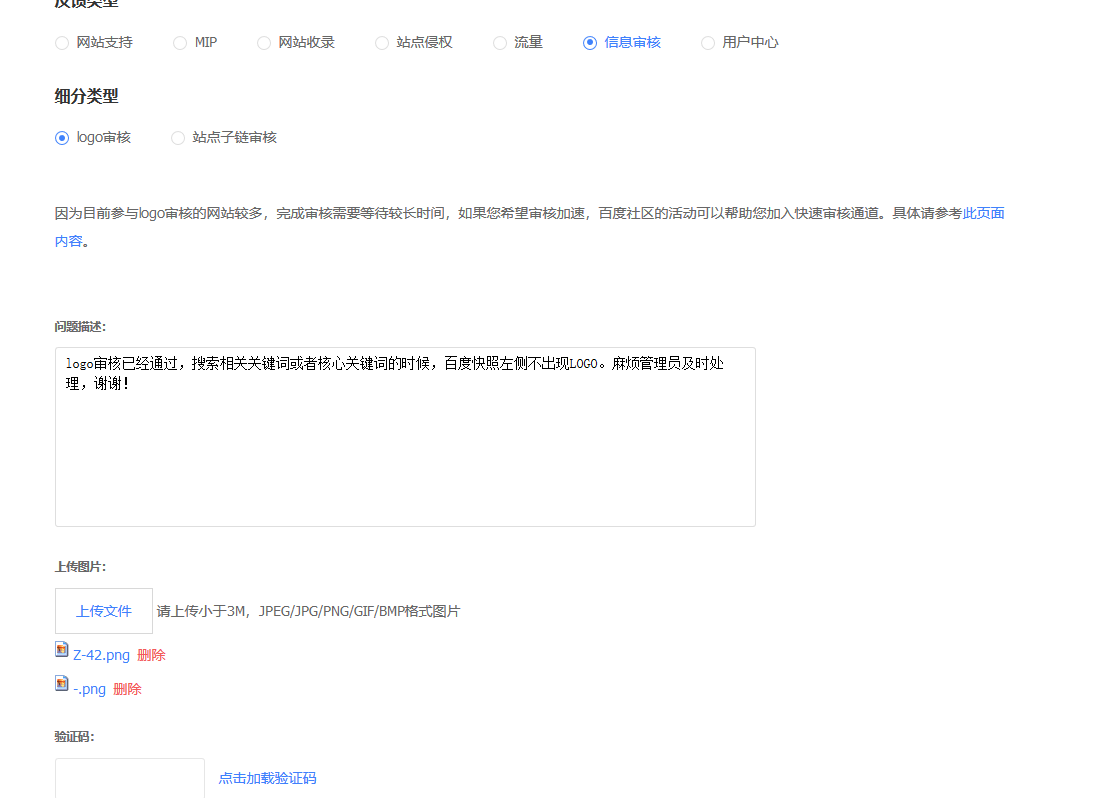Open the -.png uploaded file link
The width and height of the screenshot is (1119, 798).
tap(89, 689)
